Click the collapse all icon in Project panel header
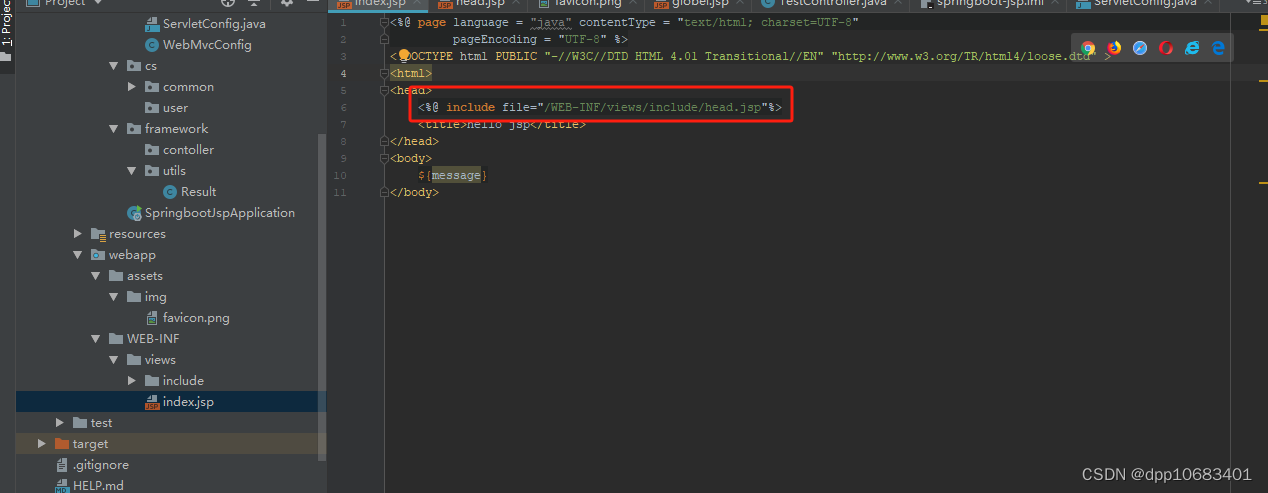The height and width of the screenshot is (493, 1268). (255, 3)
